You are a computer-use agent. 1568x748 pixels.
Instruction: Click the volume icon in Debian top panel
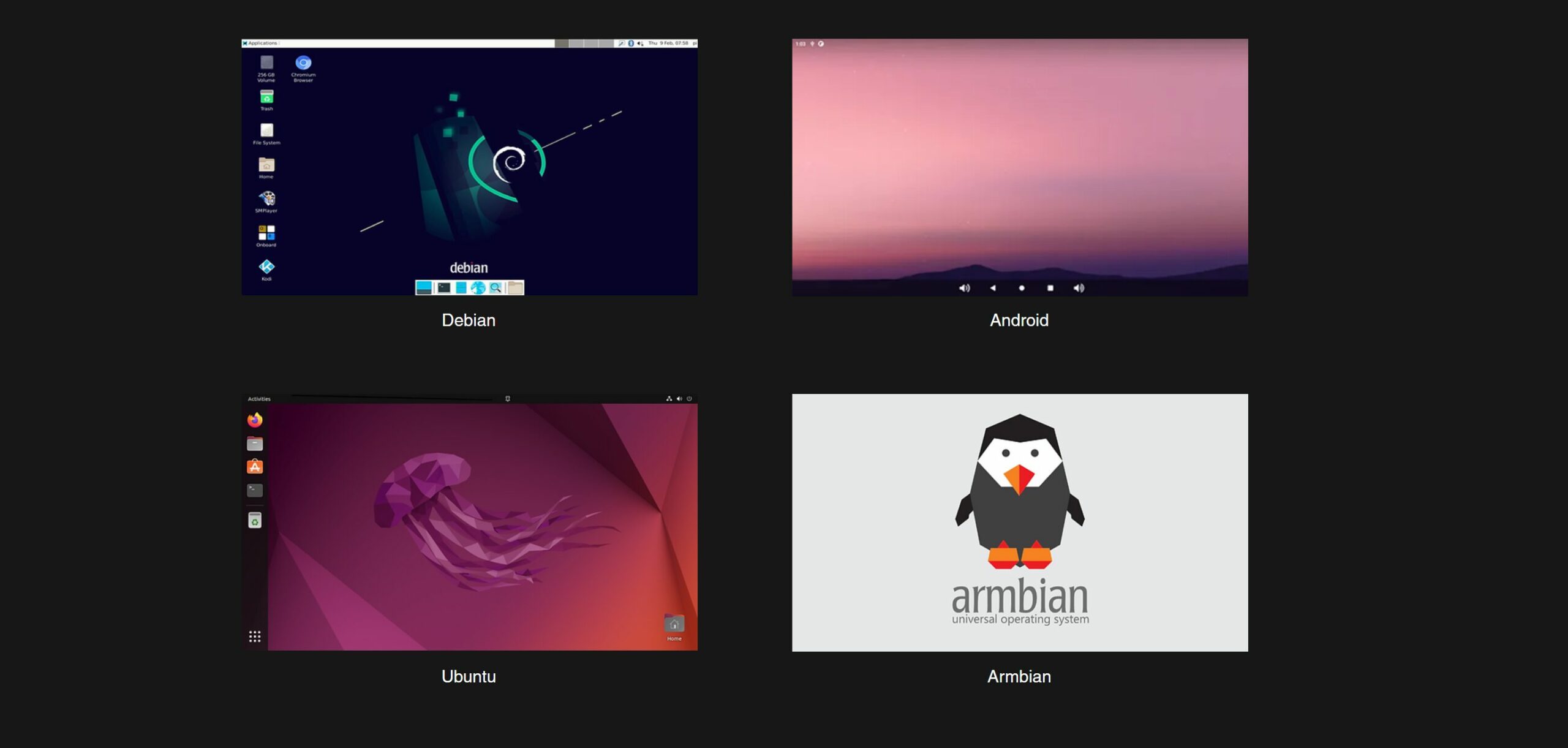point(640,43)
